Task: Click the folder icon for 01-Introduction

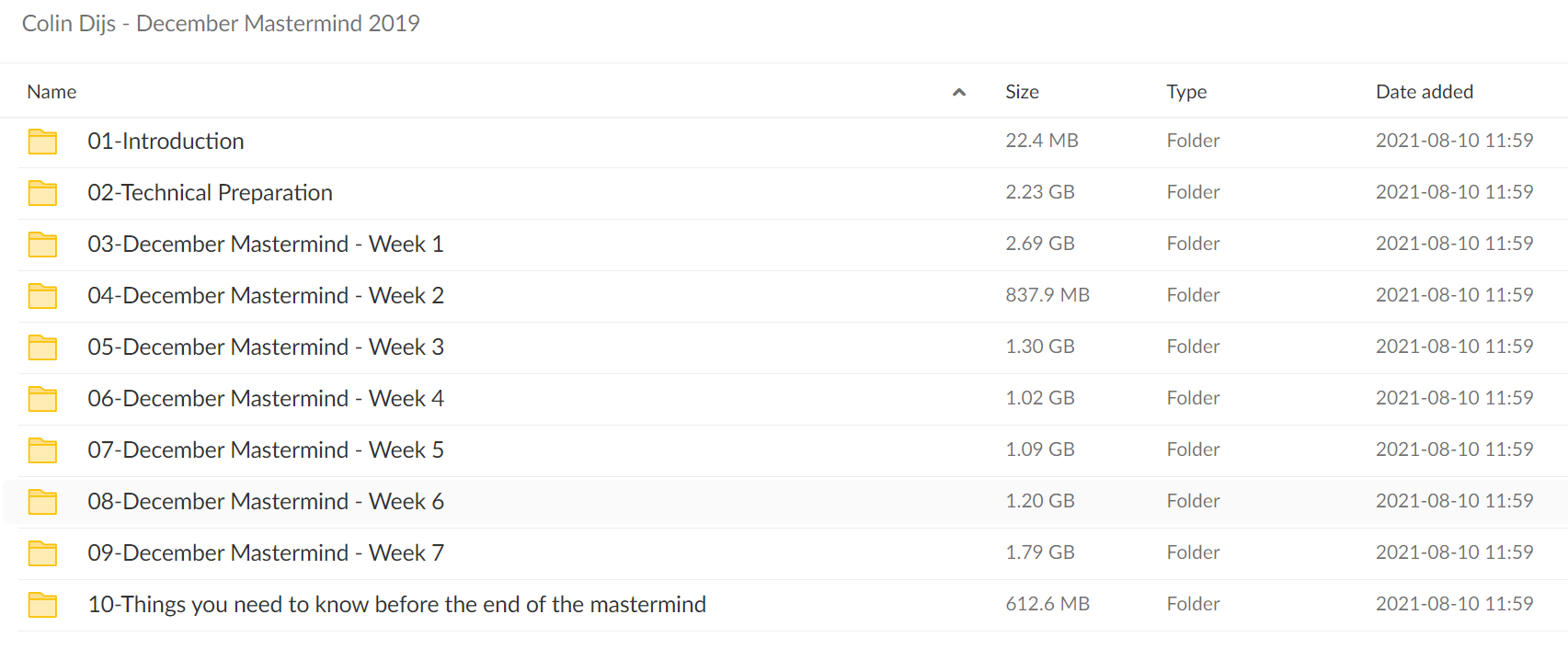Action: click(42, 142)
